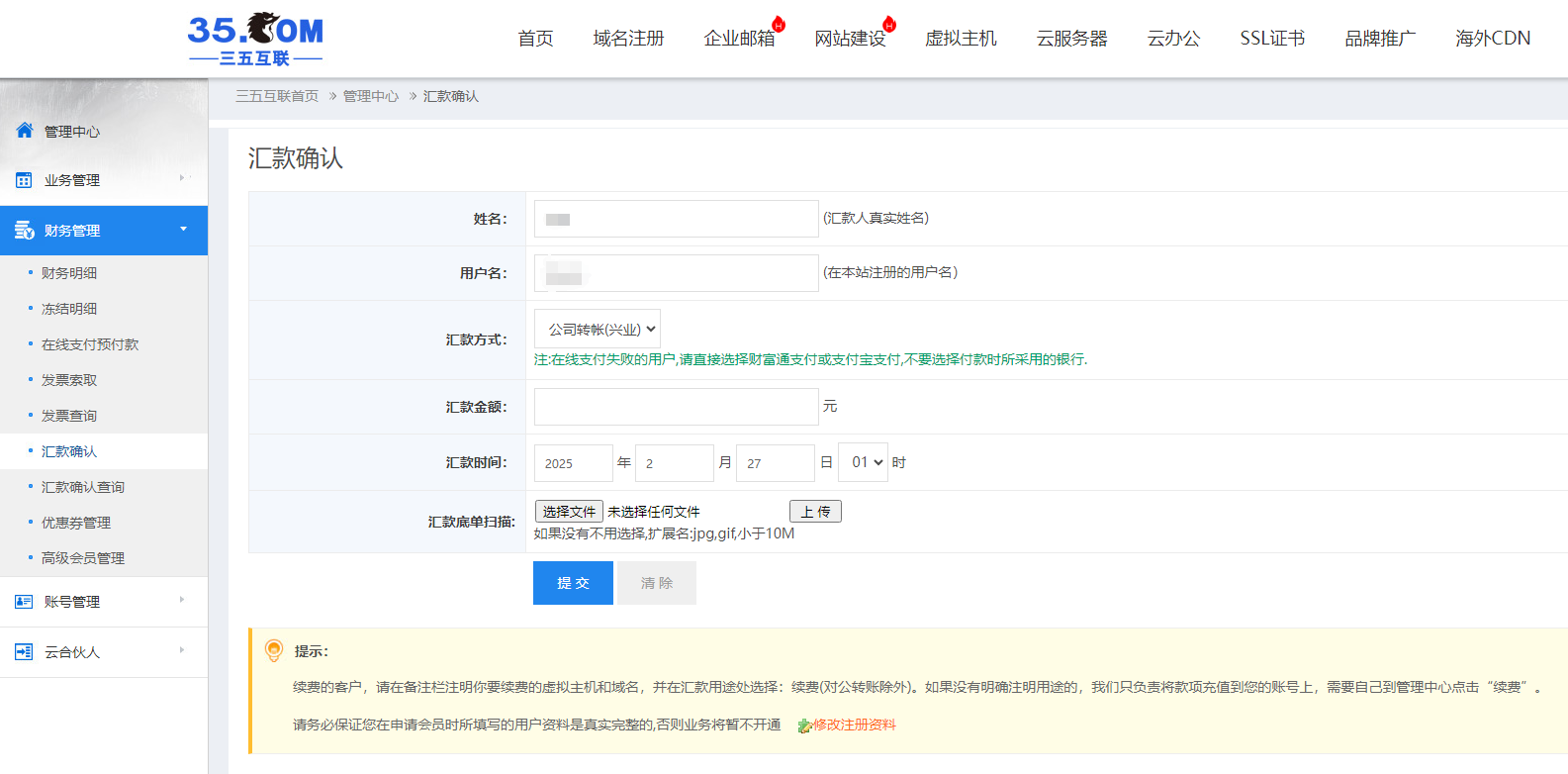The image size is (1568, 774).
Task: Click the 业务管理 calendar icon
Action: (25, 180)
